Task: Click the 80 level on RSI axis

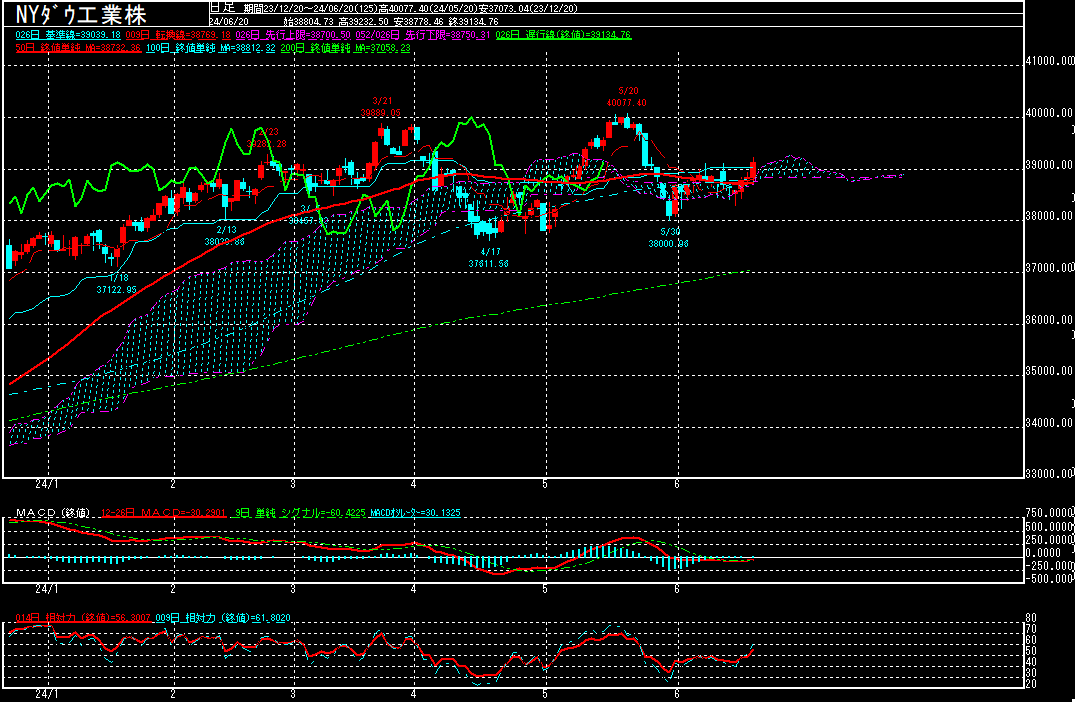Action: pyautogui.click(x=1031, y=618)
